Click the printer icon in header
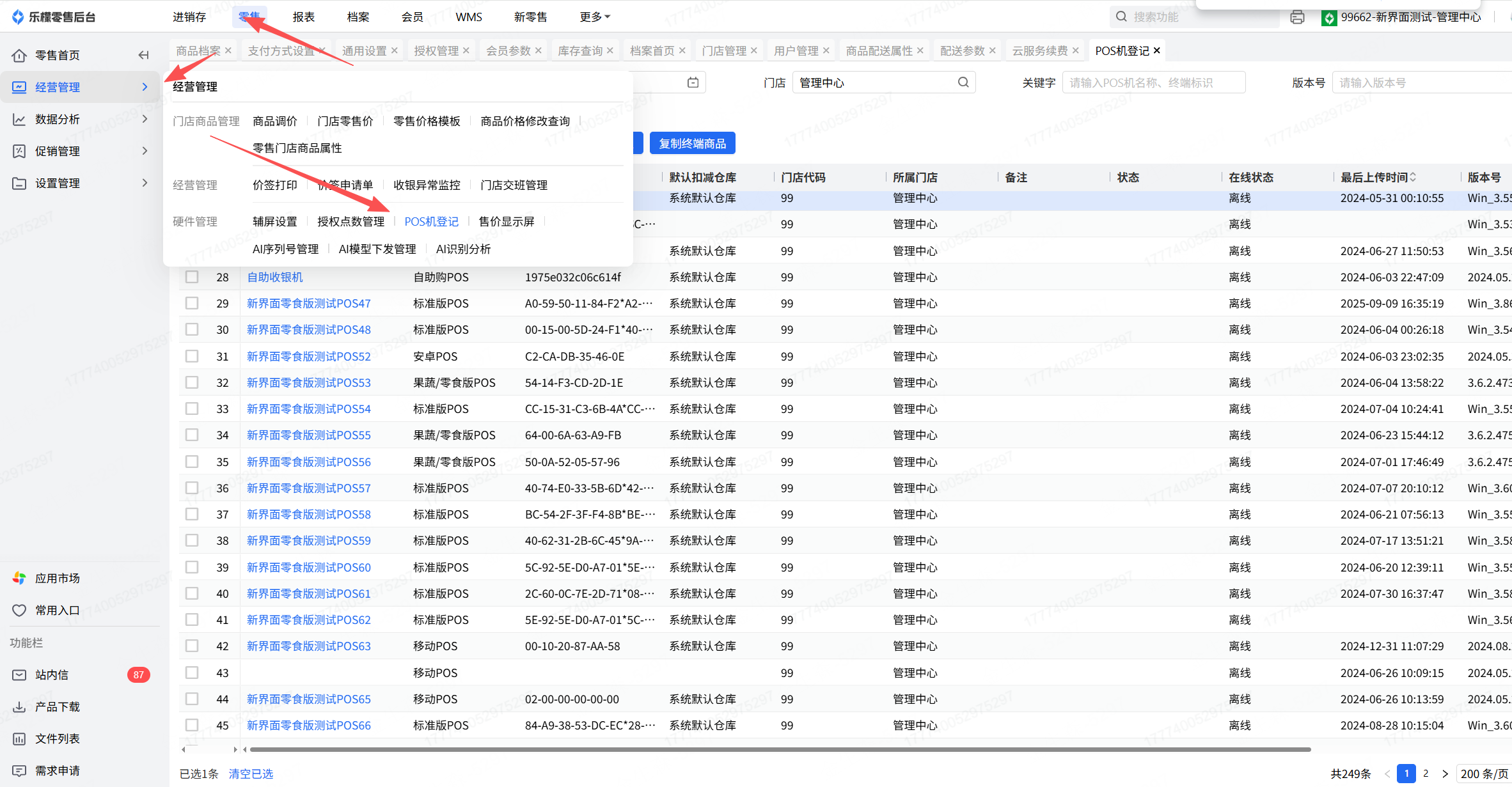Viewport: 1512px width, 787px height. point(1297,17)
